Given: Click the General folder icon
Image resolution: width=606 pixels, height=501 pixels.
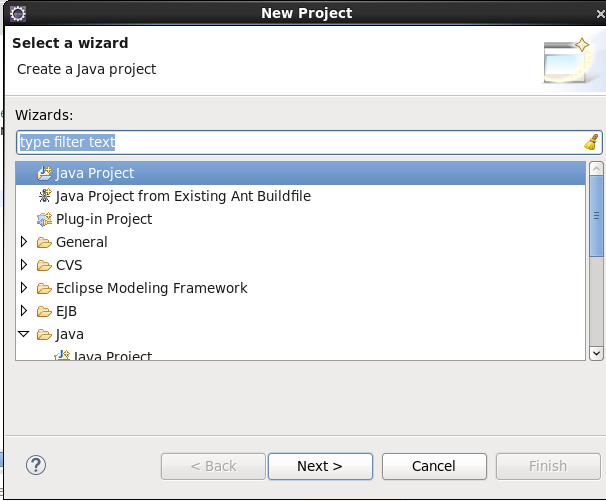Looking at the screenshot, I should (44, 242).
